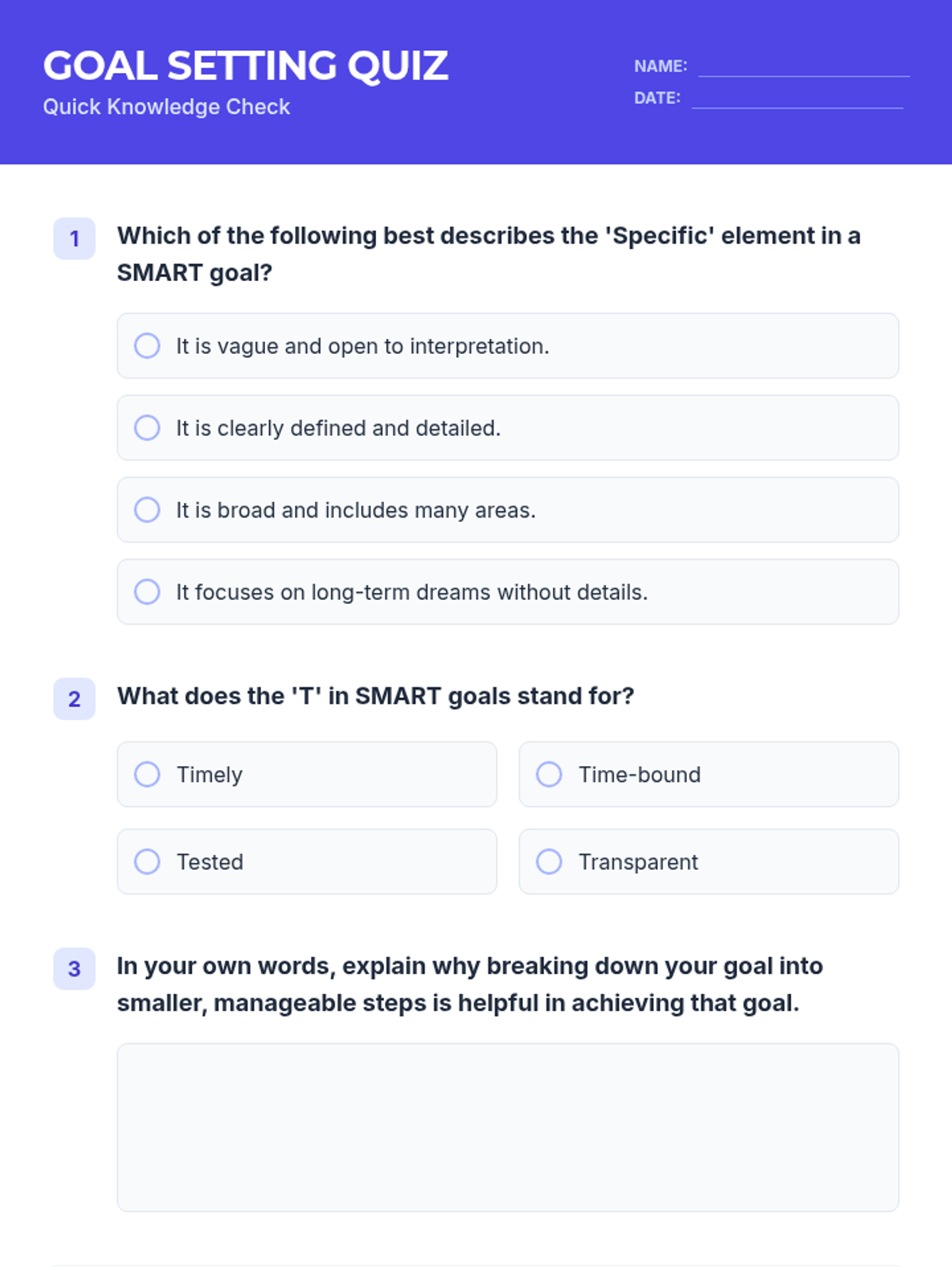Click the question 2 number badge
The height and width of the screenshot is (1270, 952).
click(75, 698)
